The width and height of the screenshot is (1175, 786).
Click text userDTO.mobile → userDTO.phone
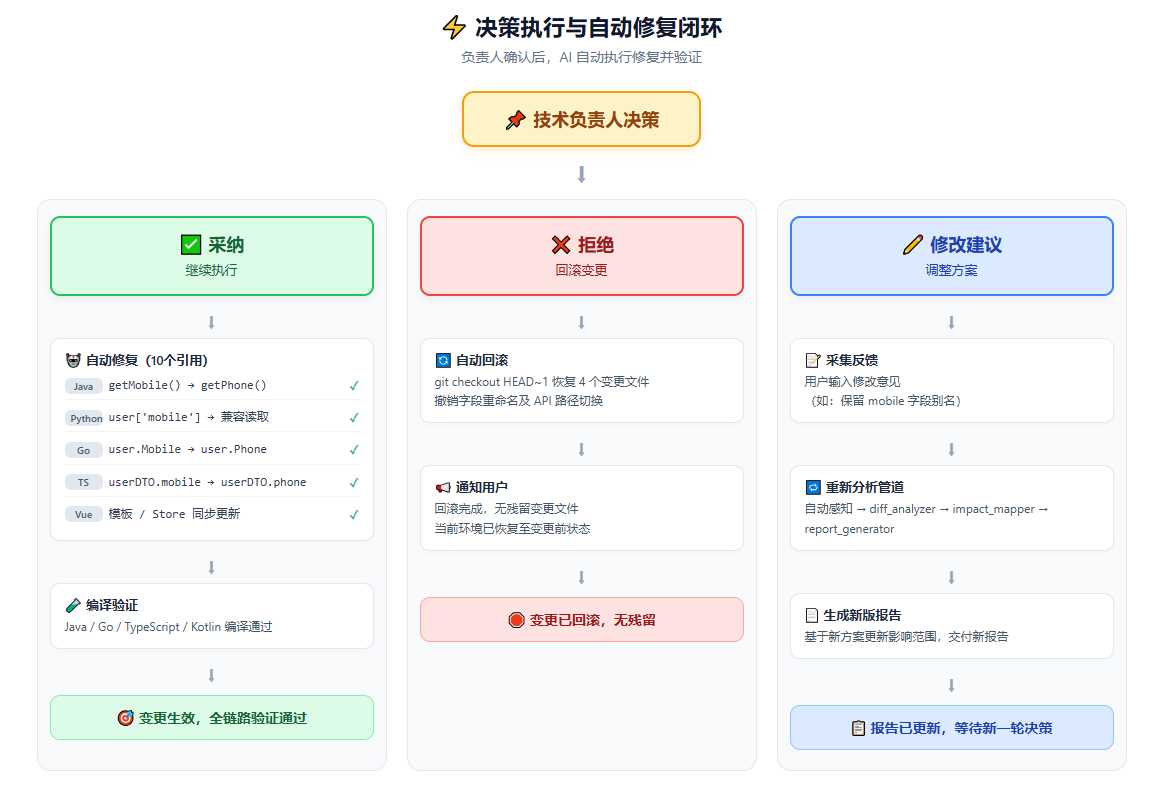208,483
